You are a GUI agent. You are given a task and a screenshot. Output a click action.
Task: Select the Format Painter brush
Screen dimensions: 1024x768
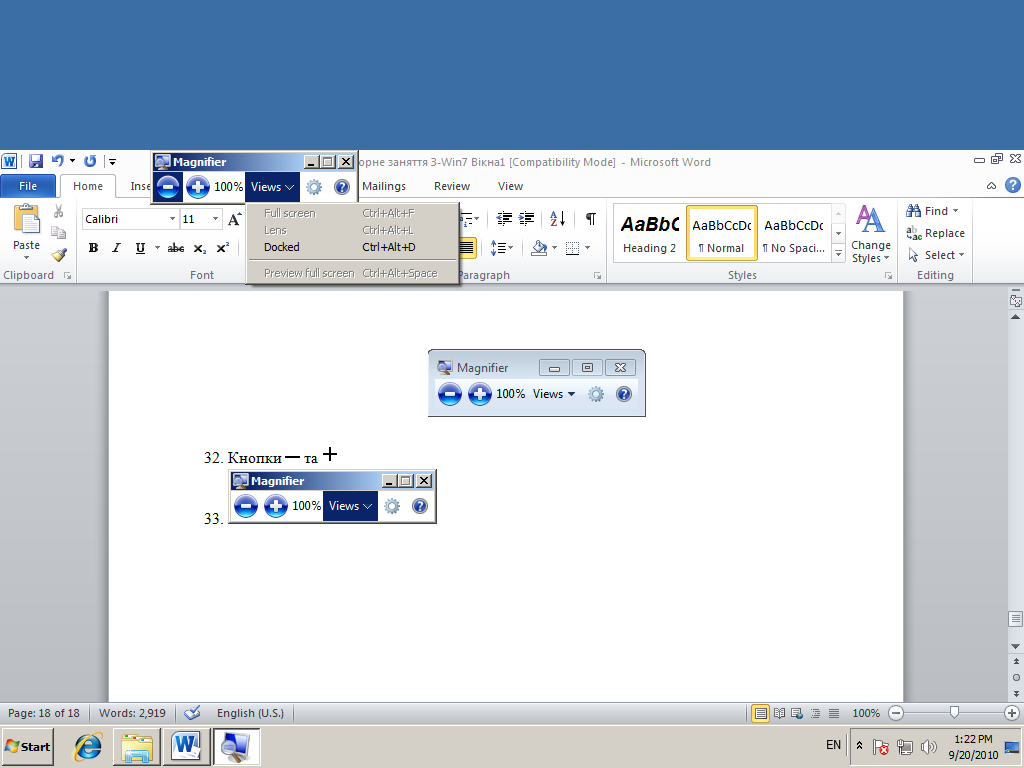tap(59, 255)
